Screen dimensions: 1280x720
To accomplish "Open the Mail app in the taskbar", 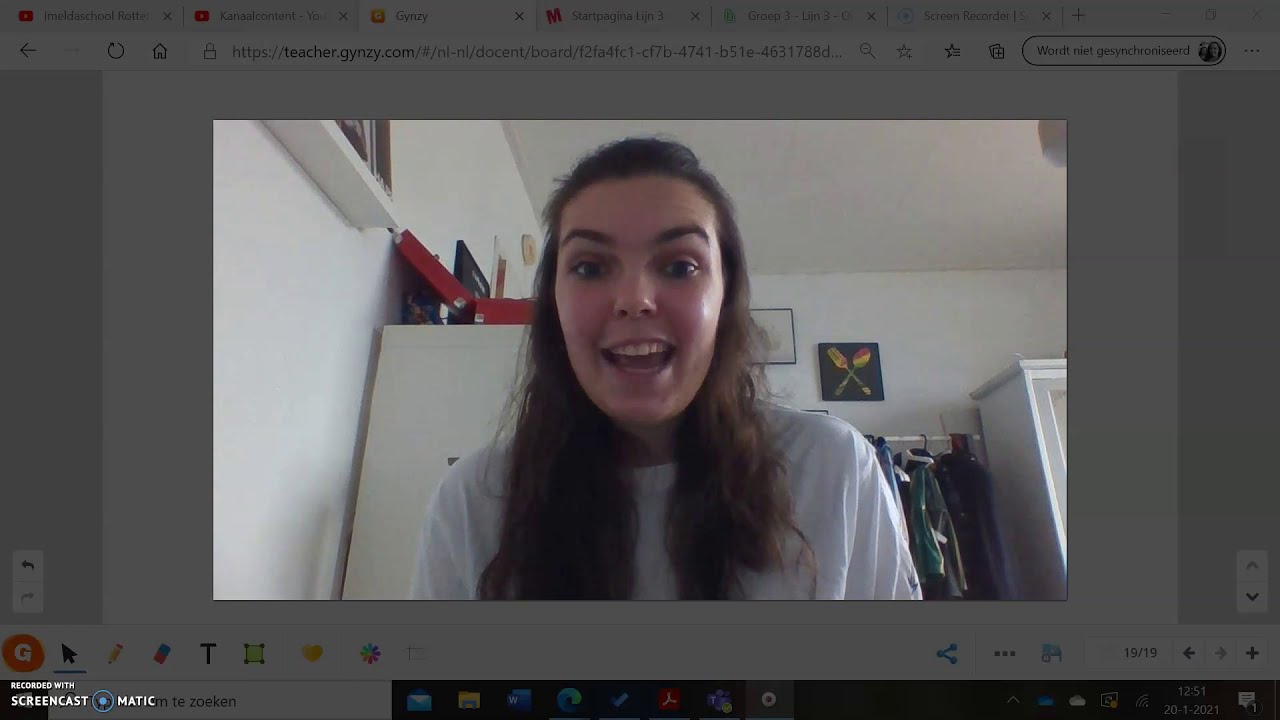I will 419,701.
